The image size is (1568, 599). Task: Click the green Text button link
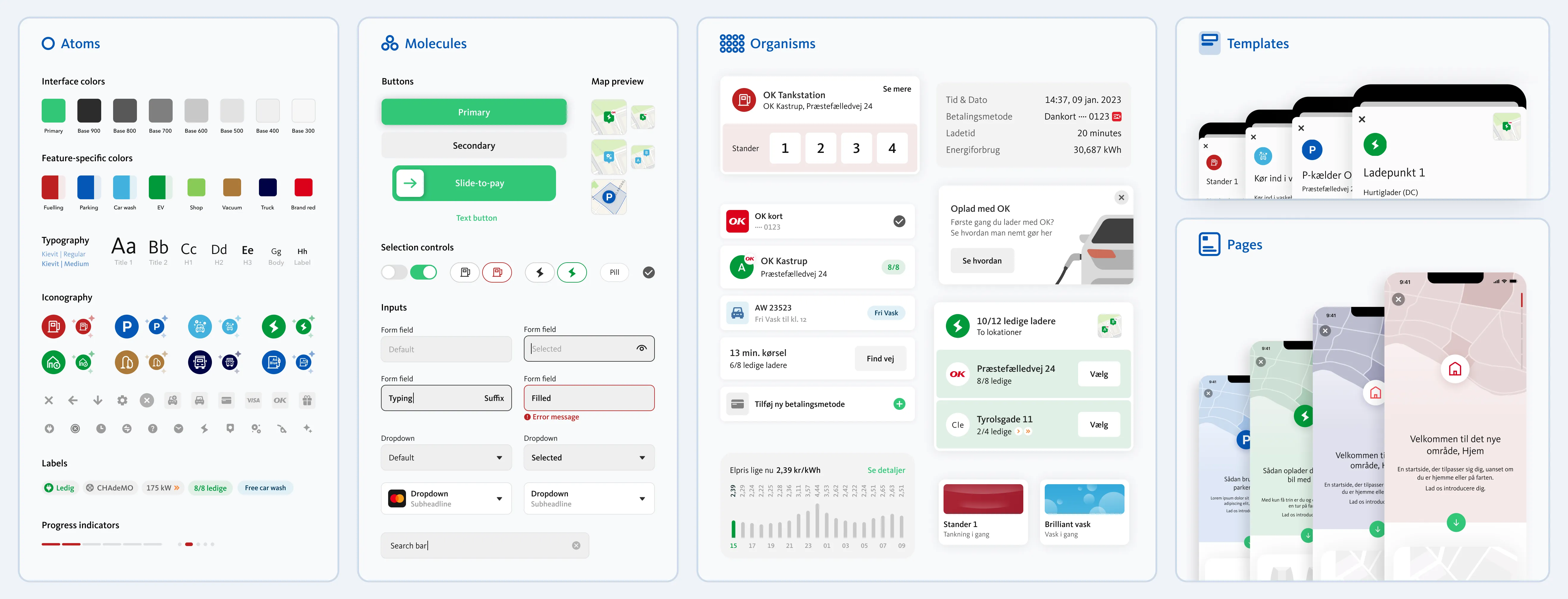(x=477, y=218)
